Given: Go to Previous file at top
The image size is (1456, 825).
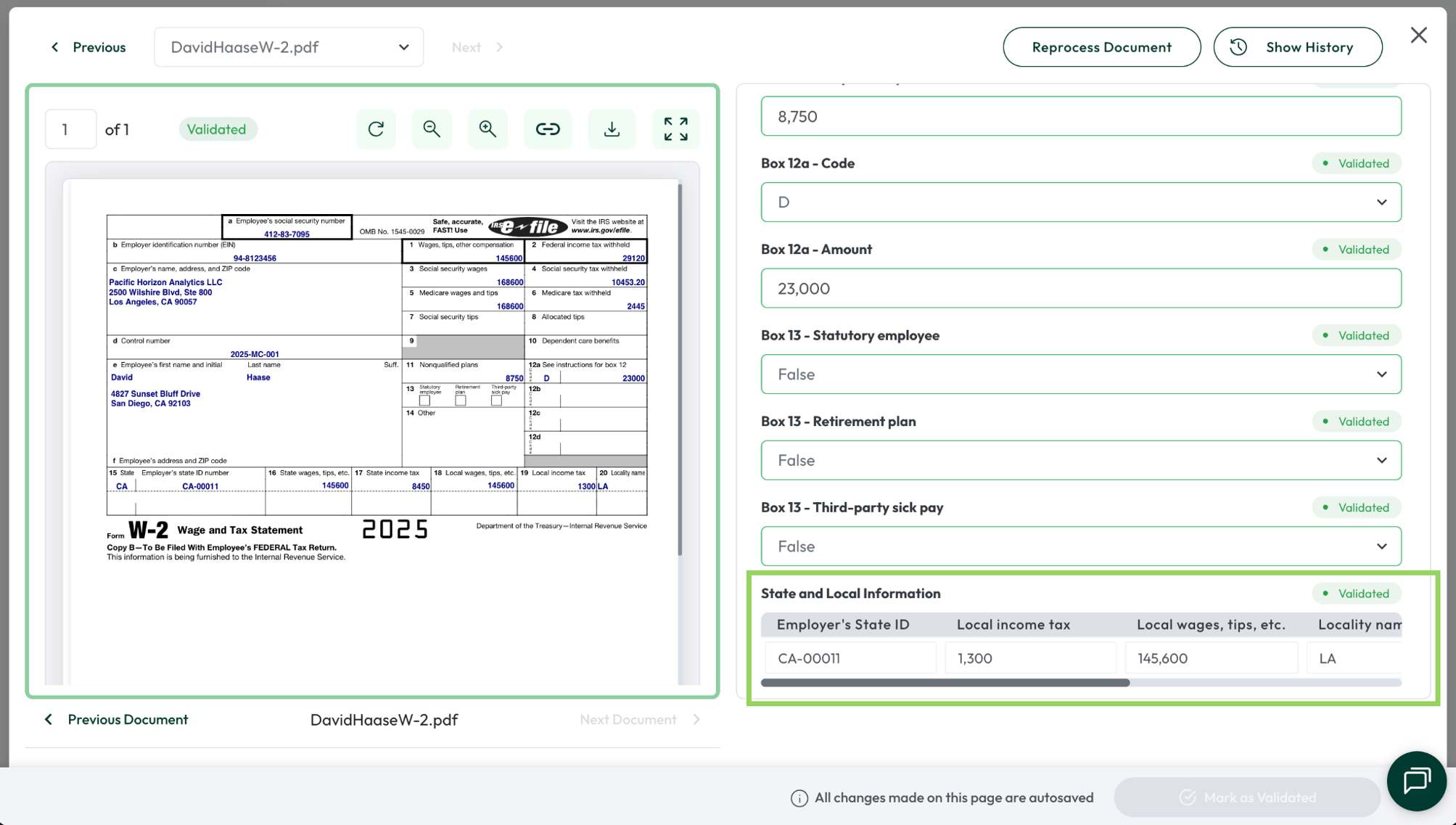Looking at the screenshot, I should point(88,47).
